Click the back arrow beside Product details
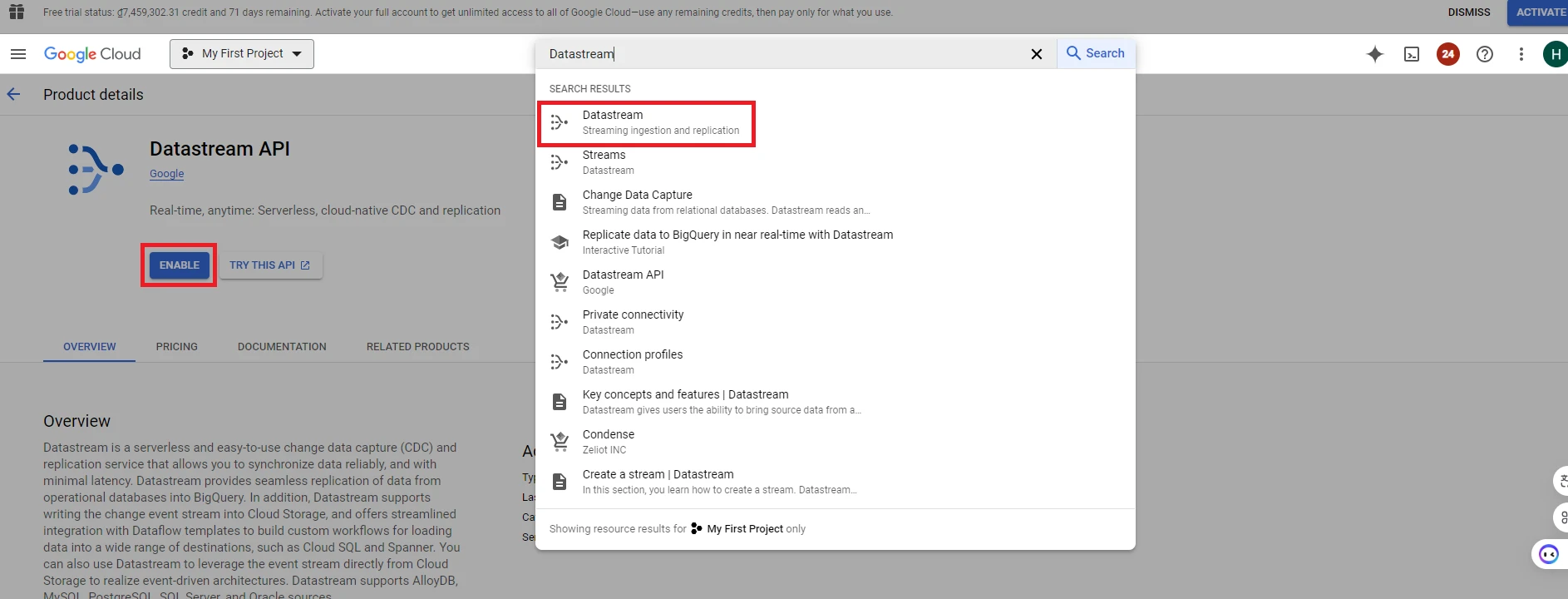This screenshot has width=1568, height=599. (x=14, y=95)
